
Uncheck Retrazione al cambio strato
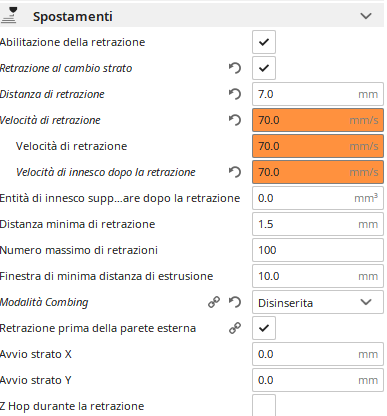264,68
